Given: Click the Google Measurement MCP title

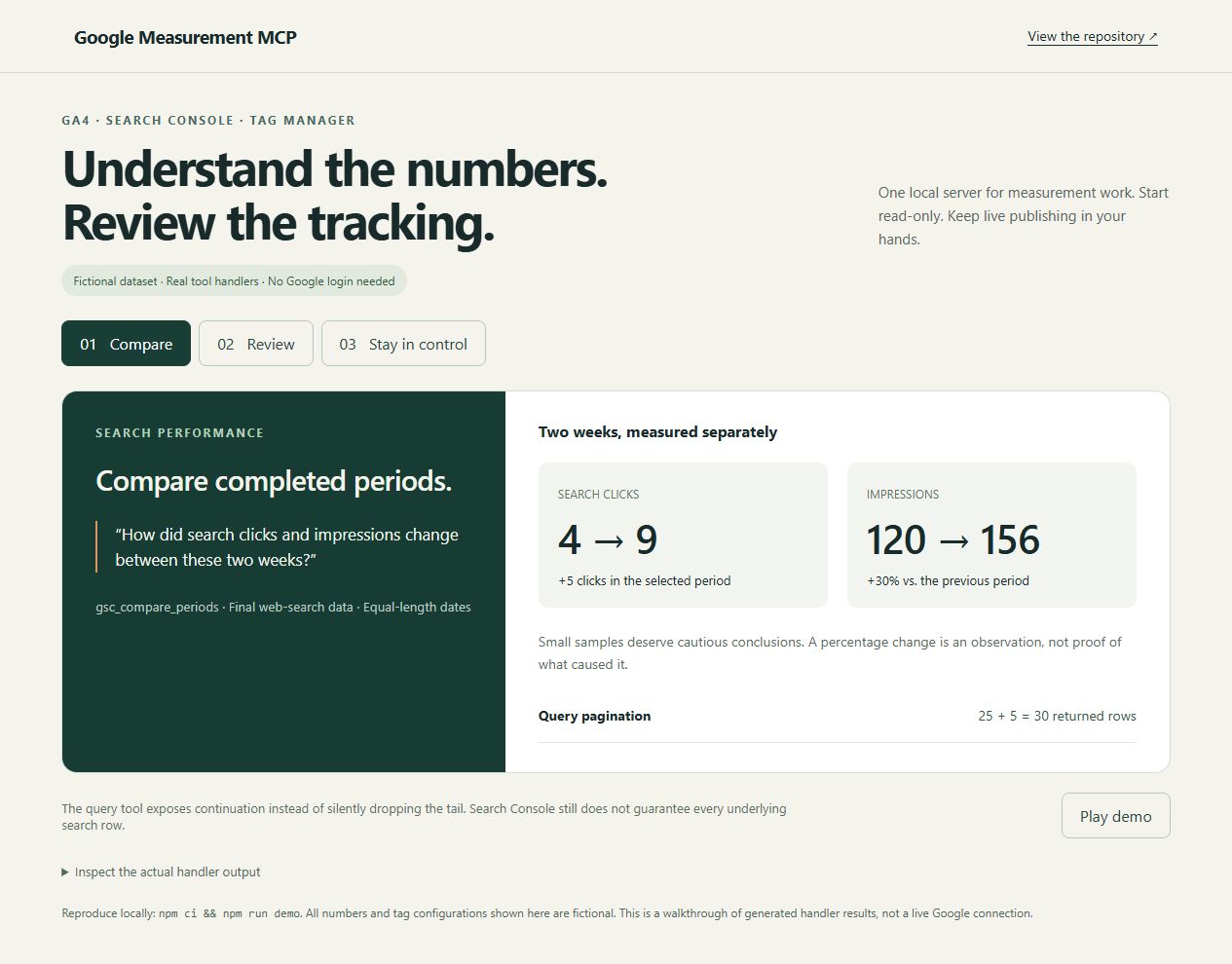Looking at the screenshot, I should pos(185,37).
